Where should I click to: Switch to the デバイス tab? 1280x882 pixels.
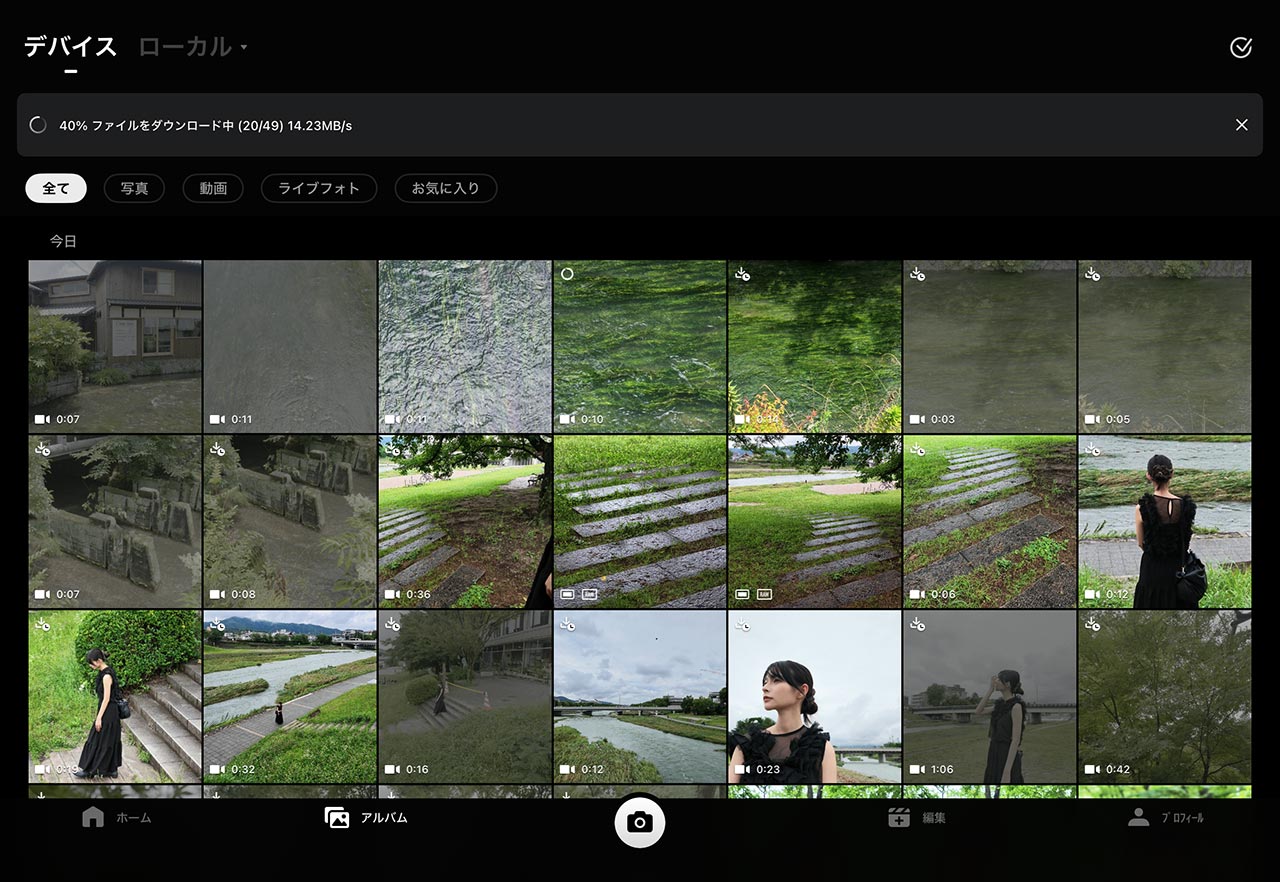(70, 47)
